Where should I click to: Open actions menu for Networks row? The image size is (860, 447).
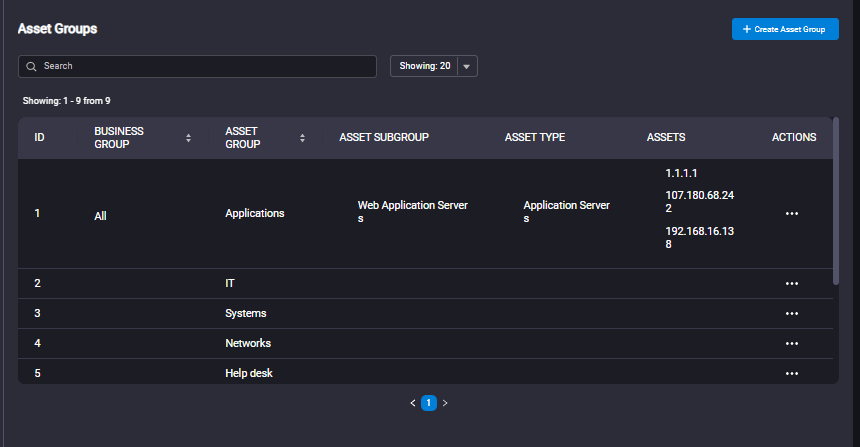[x=791, y=343]
